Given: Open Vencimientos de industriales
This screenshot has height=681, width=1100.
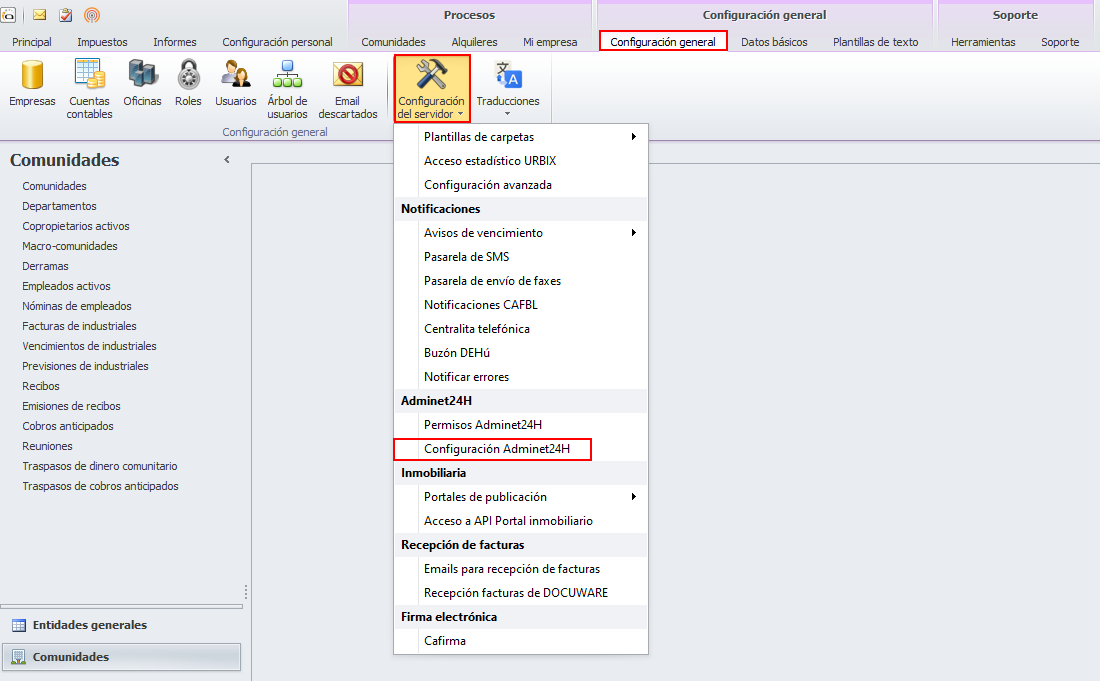Looking at the screenshot, I should [x=89, y=346].
